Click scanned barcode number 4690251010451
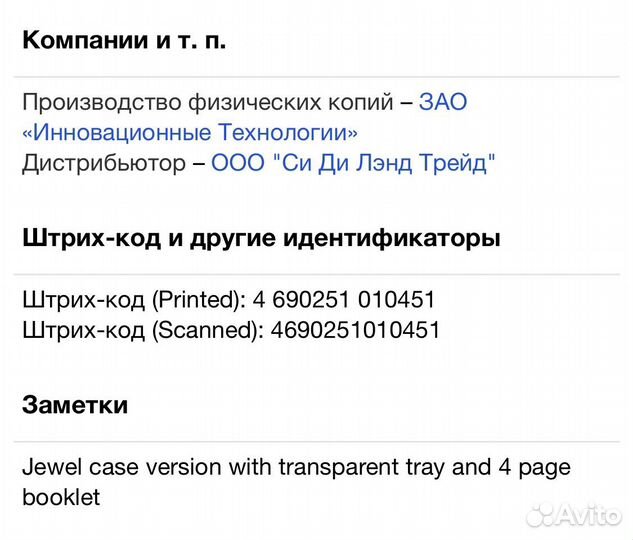 pos(355,329)
